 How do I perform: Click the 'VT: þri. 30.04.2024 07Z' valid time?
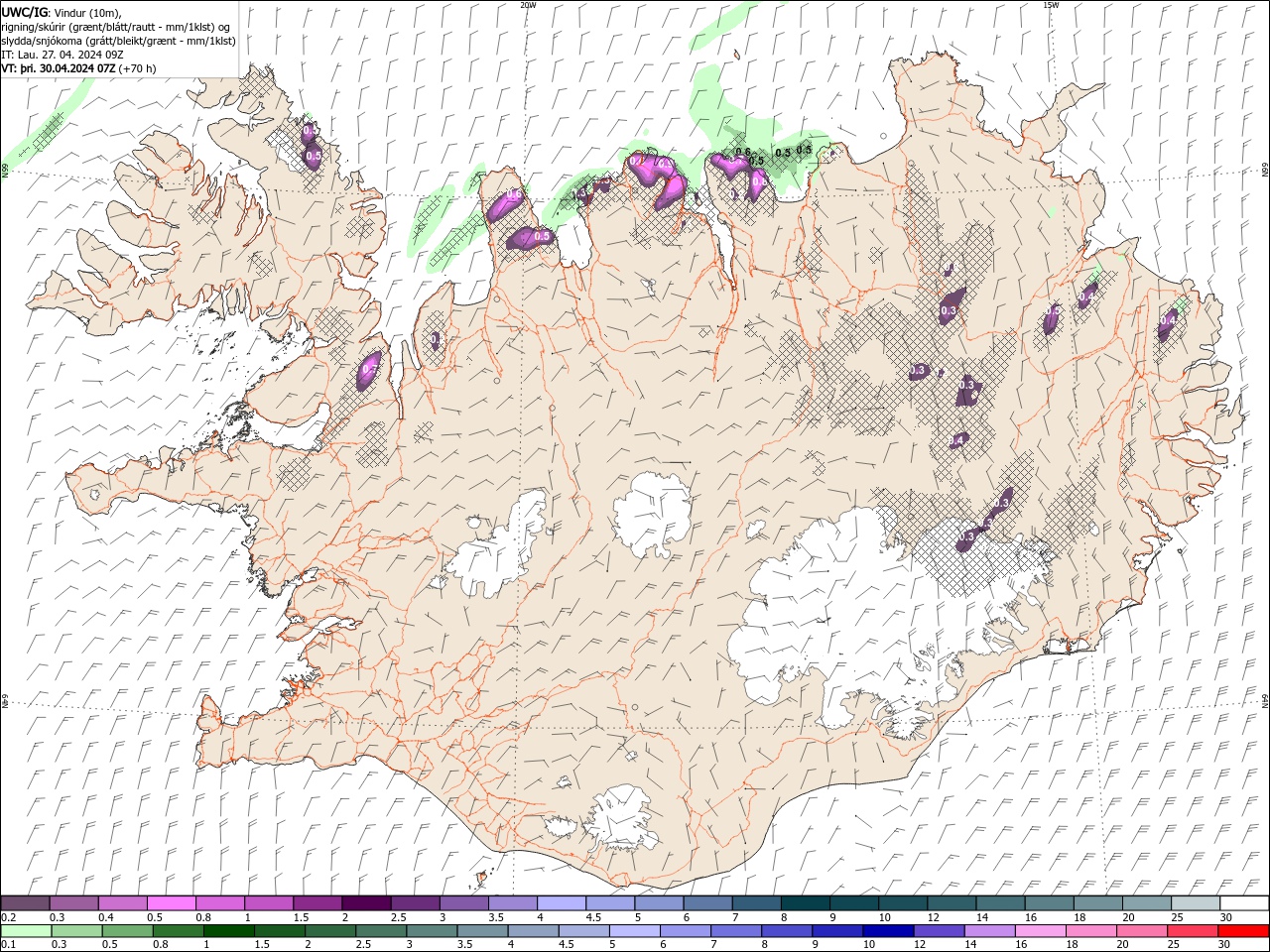(x=59, y=68)
